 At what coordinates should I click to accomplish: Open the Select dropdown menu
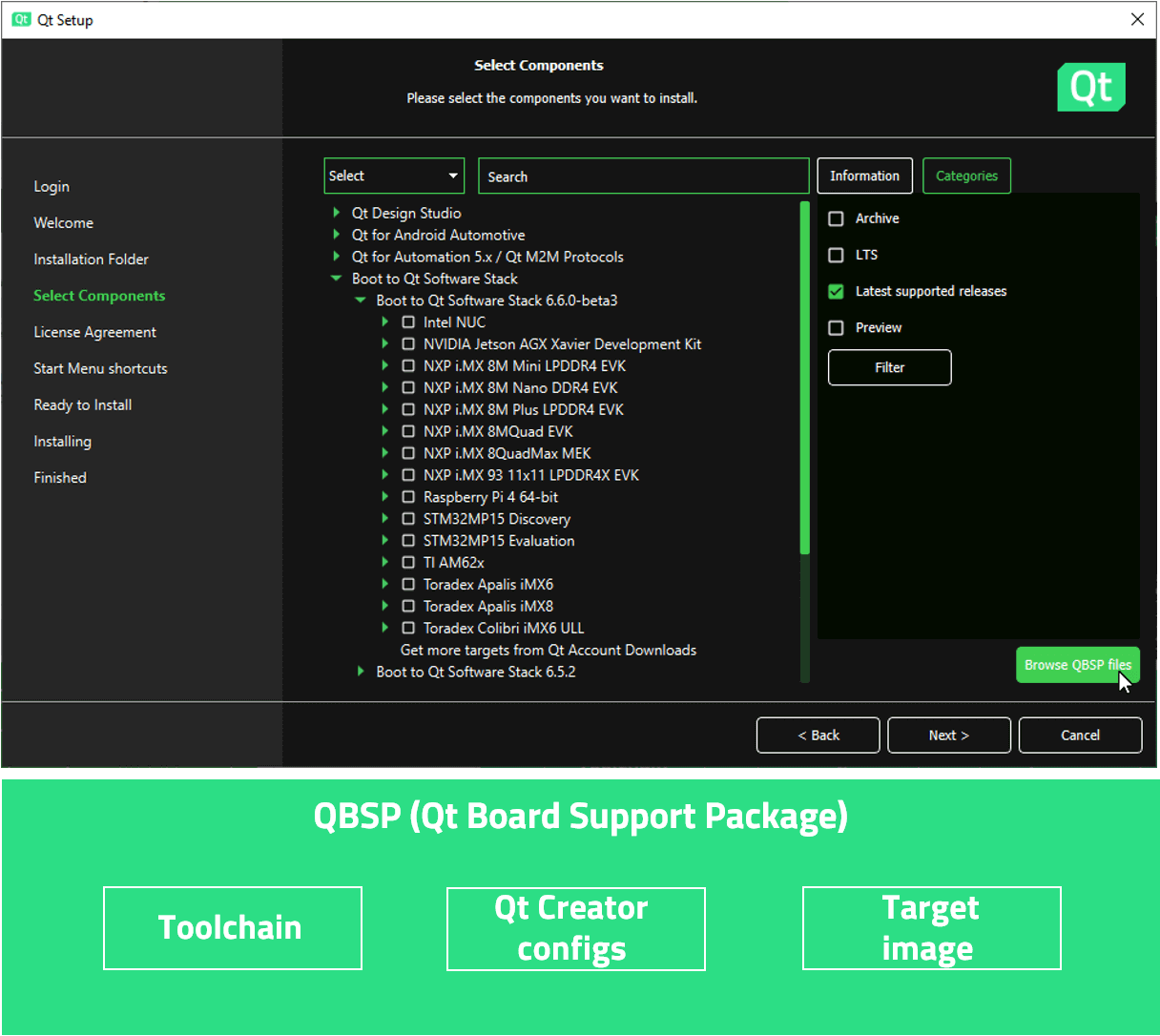pyautogui.click(x=394, y=176)
